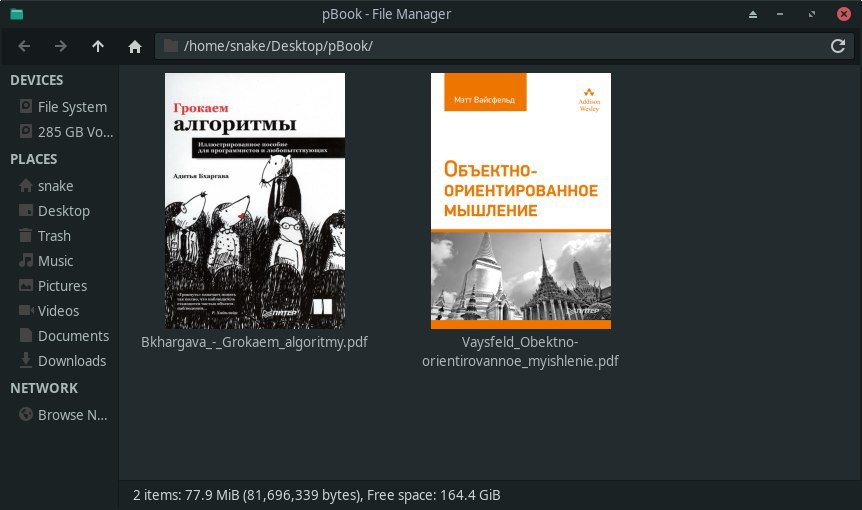
Task: Click the status bar text showing 2 items
Action: point(317,495)
